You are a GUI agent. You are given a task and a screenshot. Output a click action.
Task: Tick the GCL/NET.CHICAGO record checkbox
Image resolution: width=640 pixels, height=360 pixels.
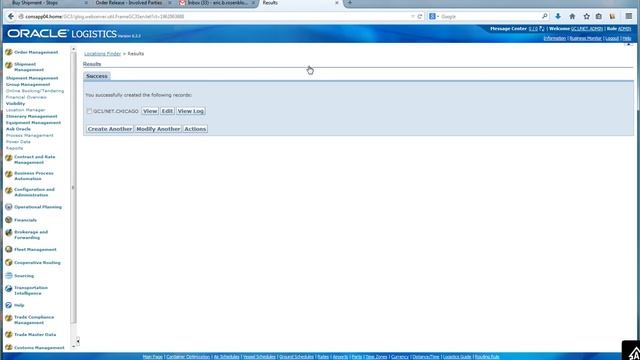(x=89, y=111)
